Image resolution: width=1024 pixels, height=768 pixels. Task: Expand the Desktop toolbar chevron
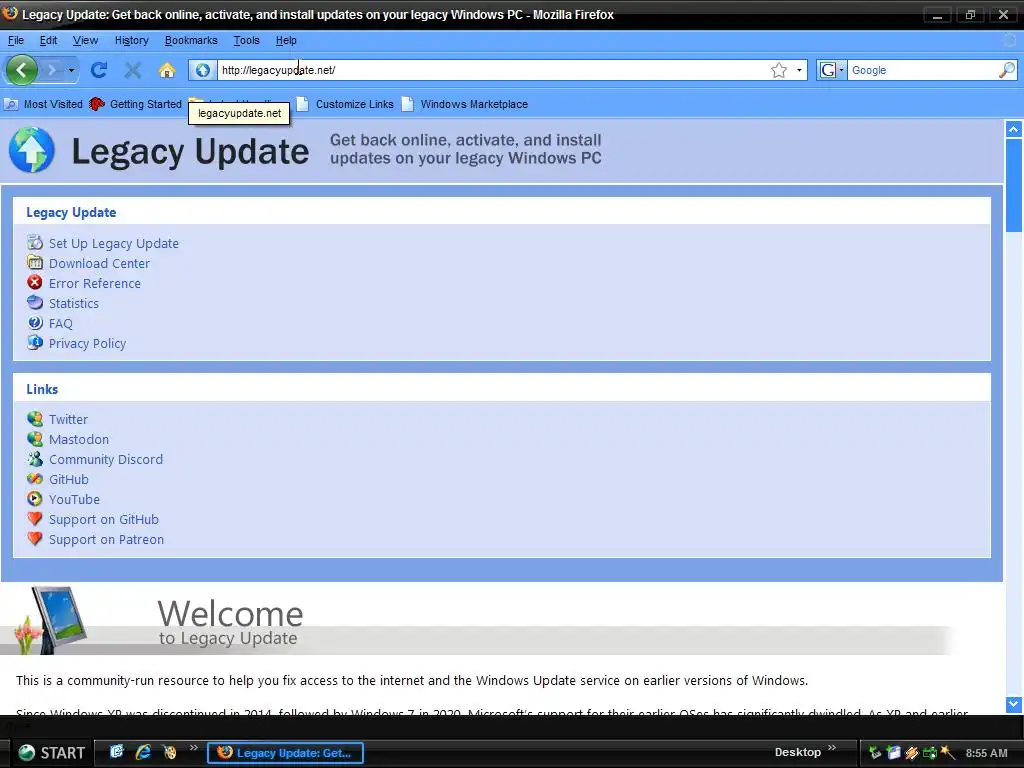832,748
